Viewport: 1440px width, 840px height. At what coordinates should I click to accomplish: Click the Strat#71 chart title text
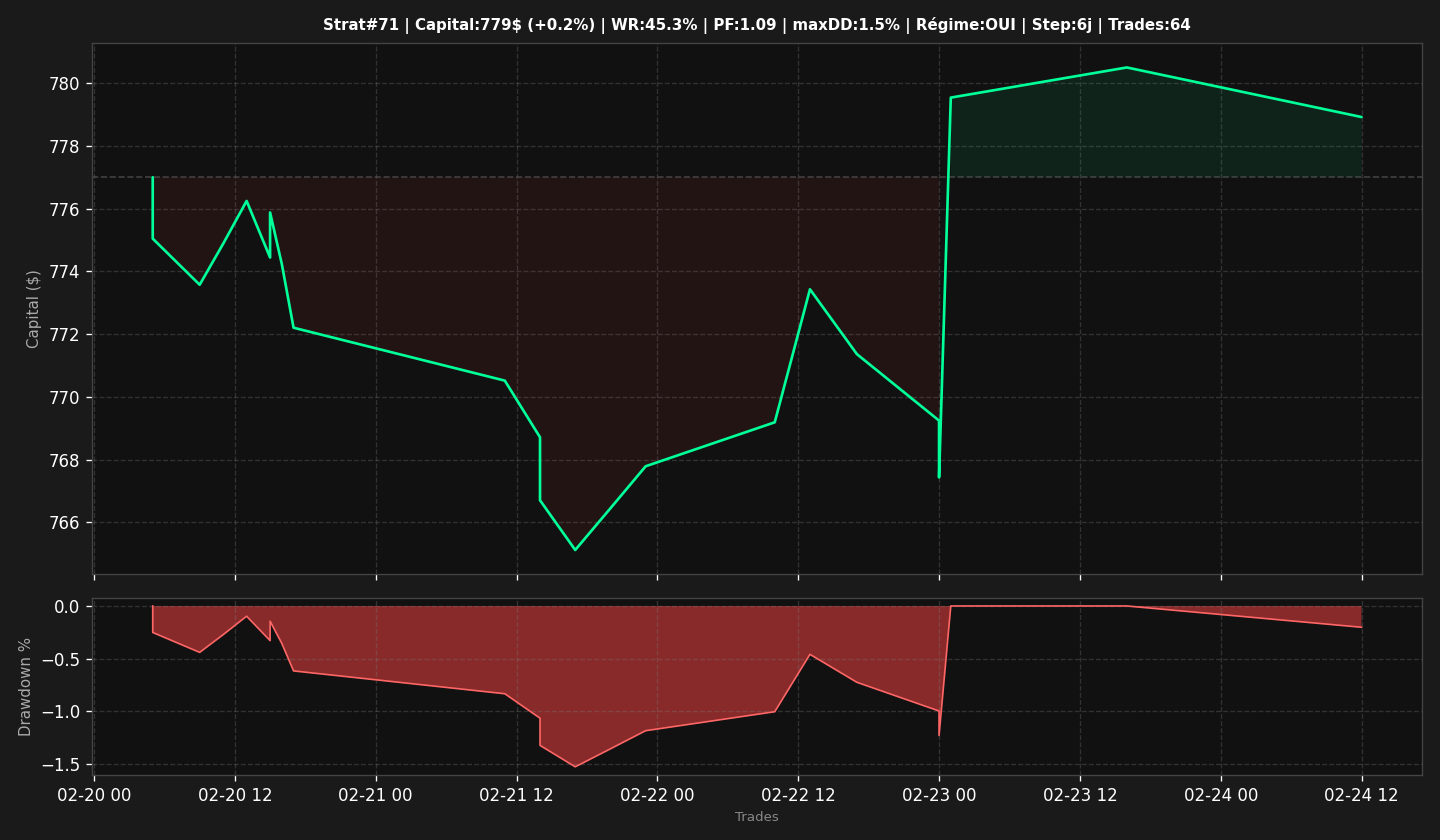click(757, 25)
